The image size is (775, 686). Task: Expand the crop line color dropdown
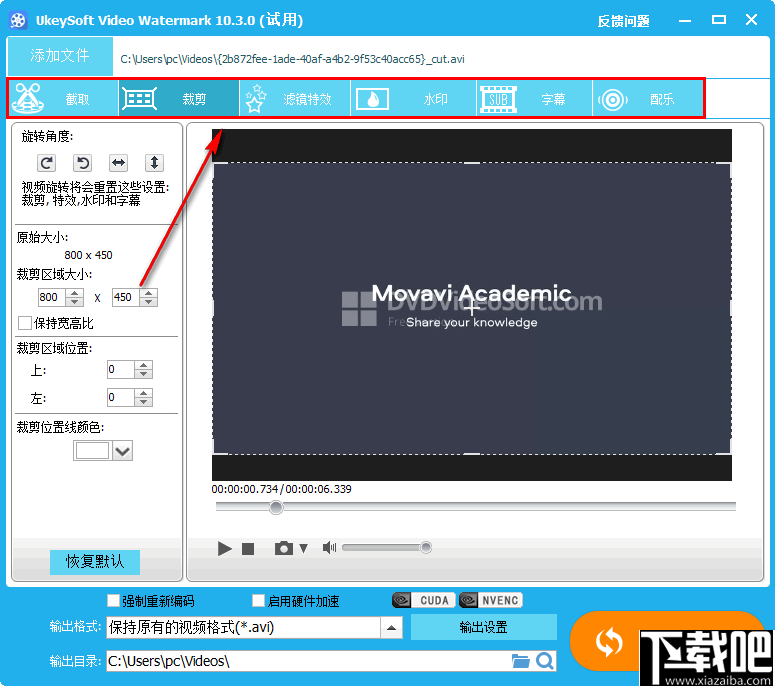click(x=122, y=451)
